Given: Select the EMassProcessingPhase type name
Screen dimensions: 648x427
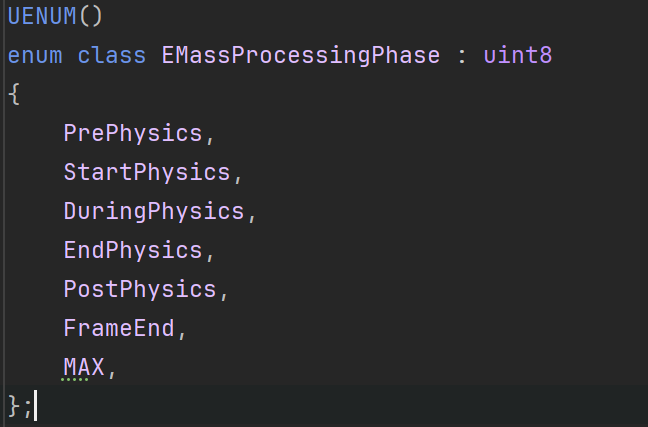Looking at the screenshot, I should point(300,54).
